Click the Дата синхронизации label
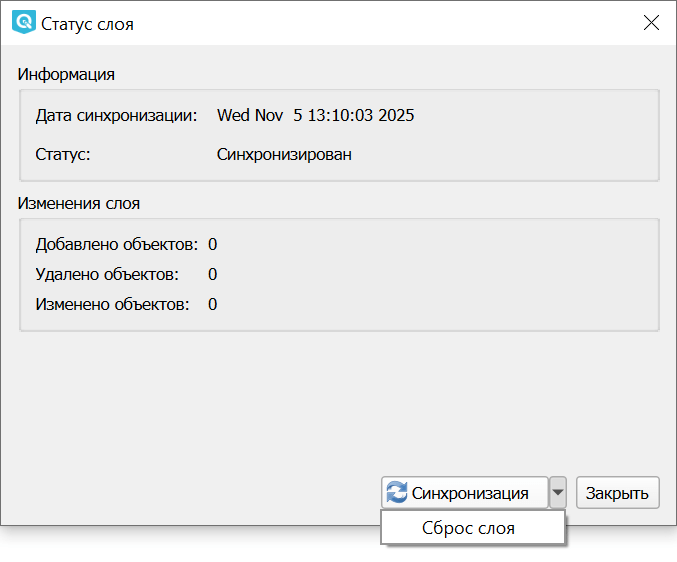The height and width of the screenshot is (562, 677). click(x=116, y=115)
